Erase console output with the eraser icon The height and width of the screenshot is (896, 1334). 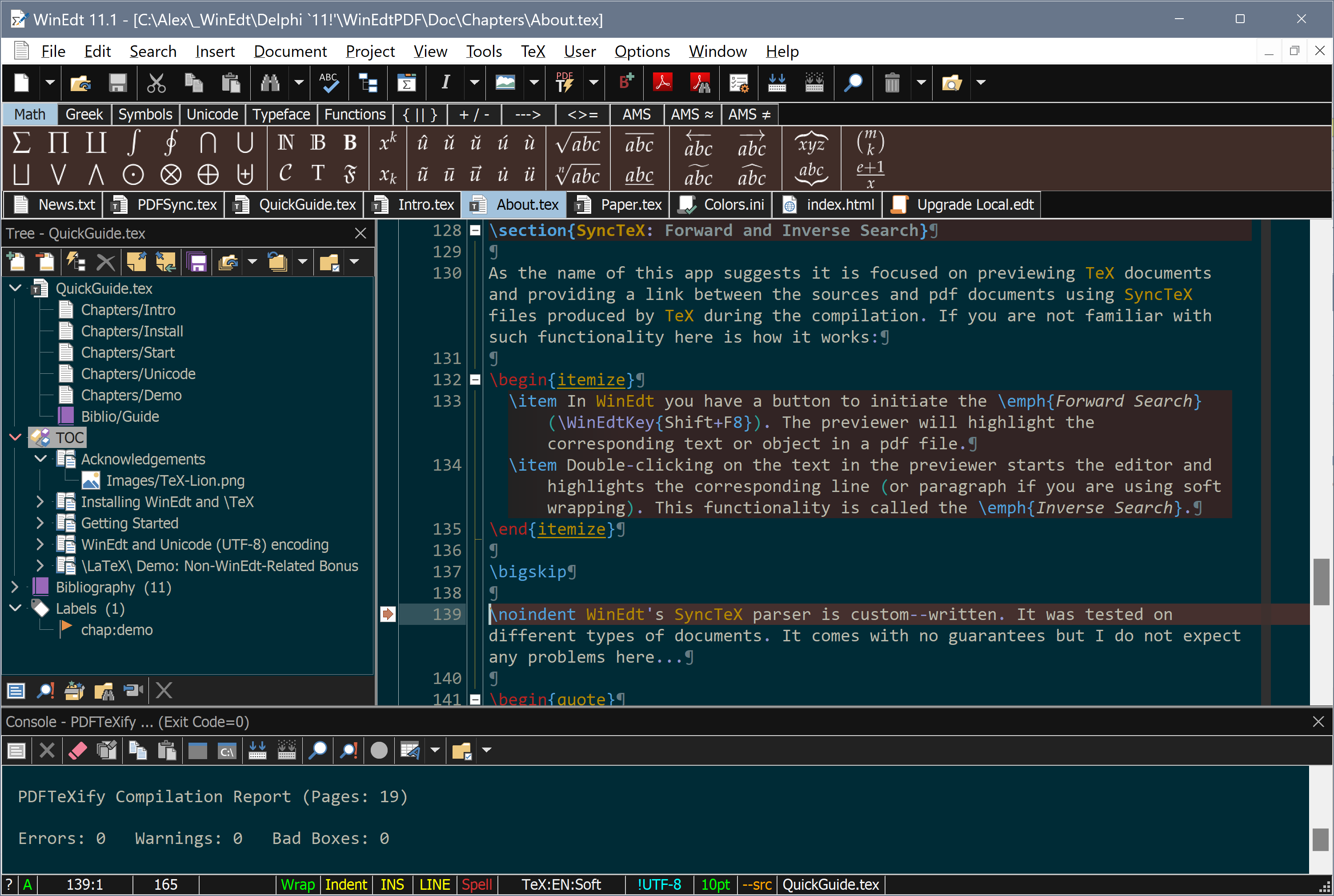click(78, 750)
